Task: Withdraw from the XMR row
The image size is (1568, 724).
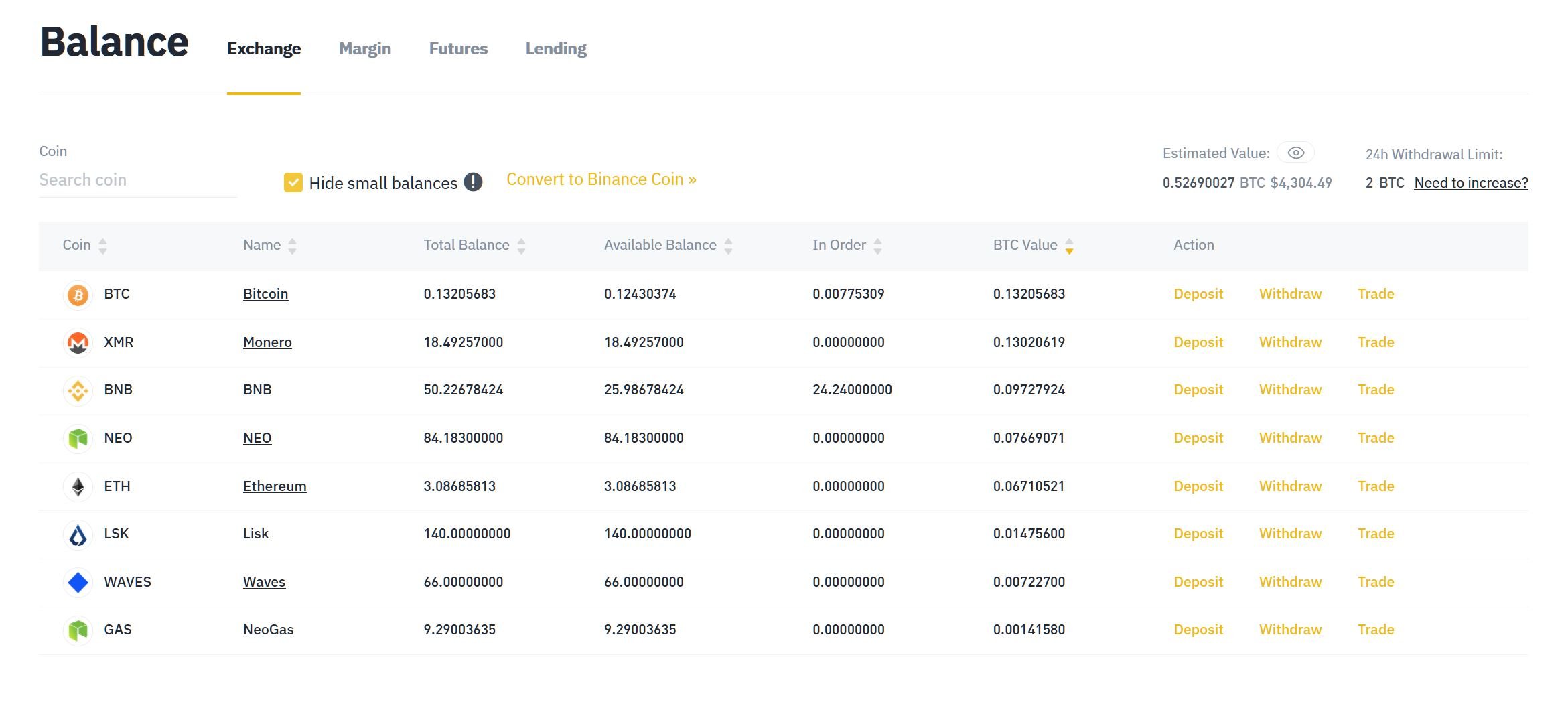Action: tap(1290, 342)
